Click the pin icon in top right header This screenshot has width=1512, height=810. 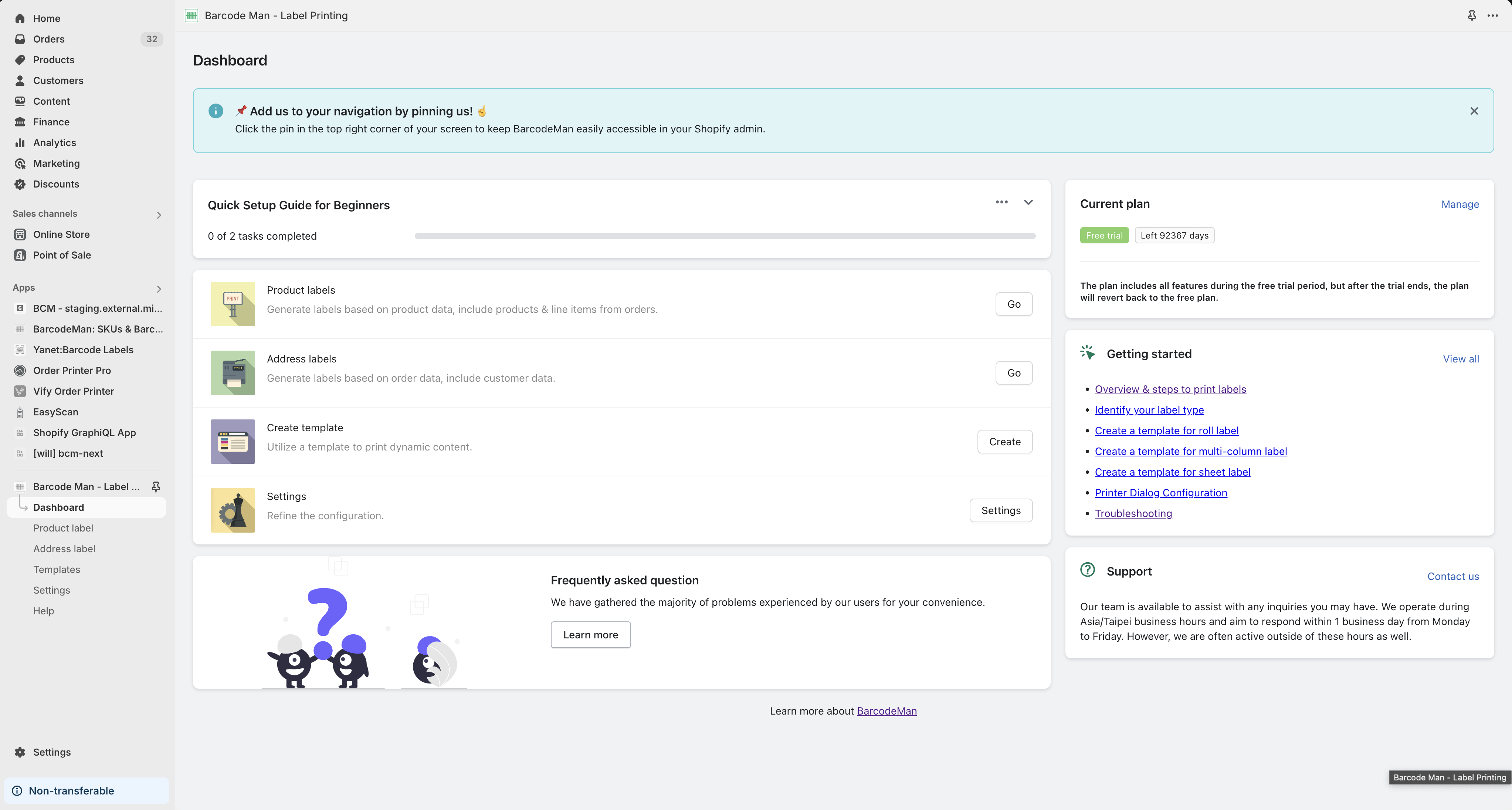pos(1471,16)
